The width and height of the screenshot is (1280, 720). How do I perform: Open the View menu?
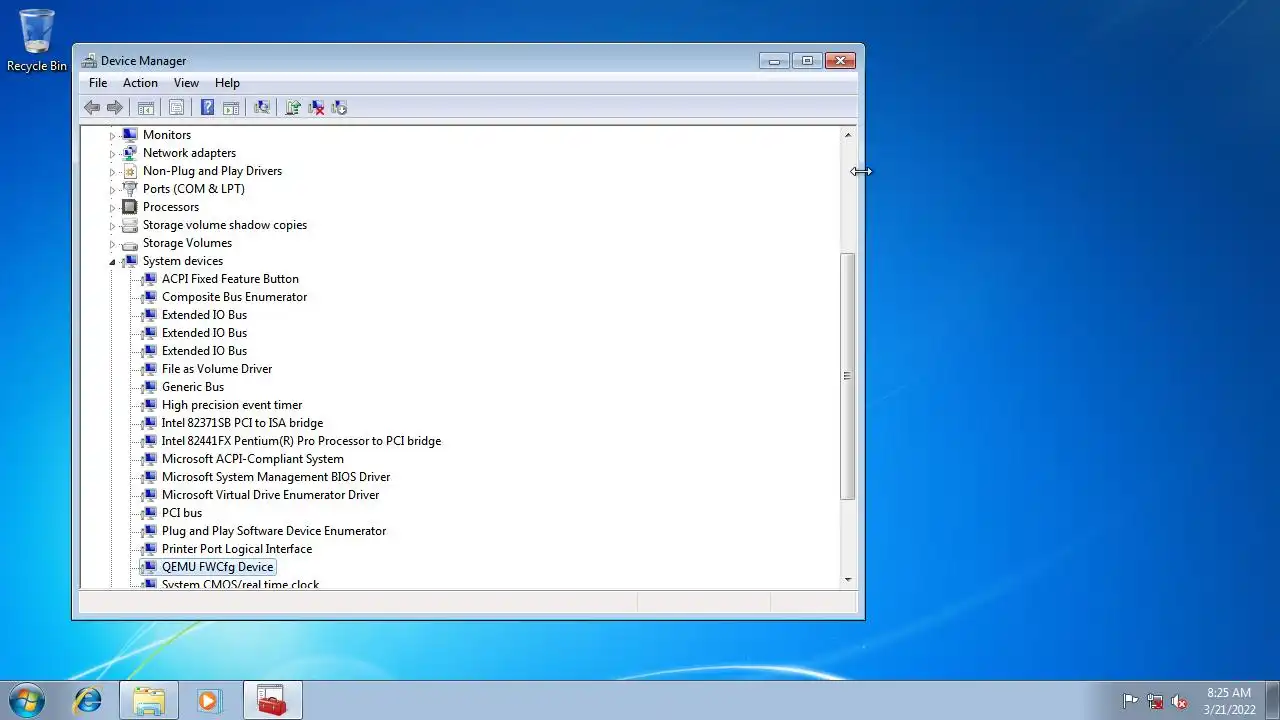(186, 83)
